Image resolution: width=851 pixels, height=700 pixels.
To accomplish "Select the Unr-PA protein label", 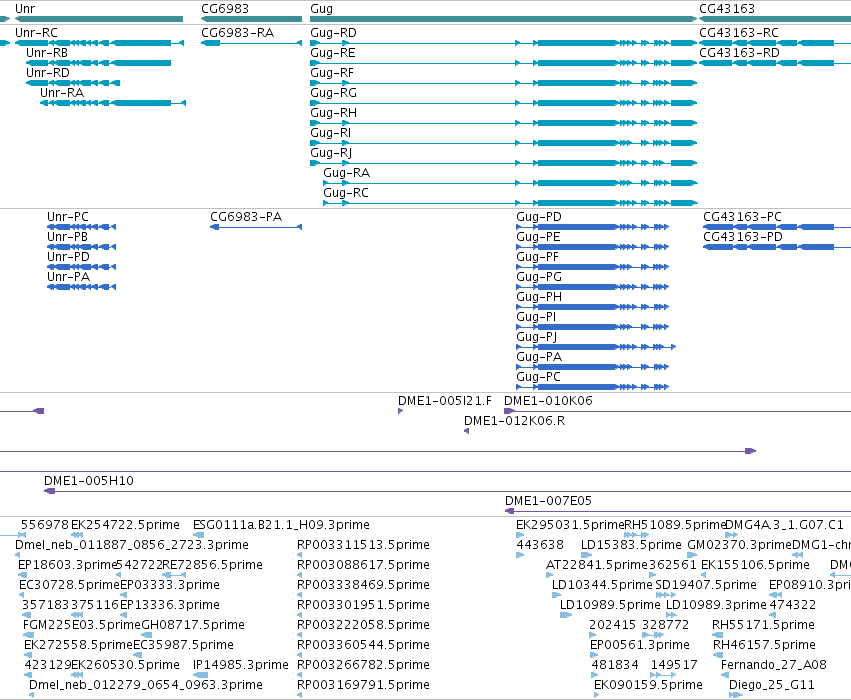I will click(68, 277).
